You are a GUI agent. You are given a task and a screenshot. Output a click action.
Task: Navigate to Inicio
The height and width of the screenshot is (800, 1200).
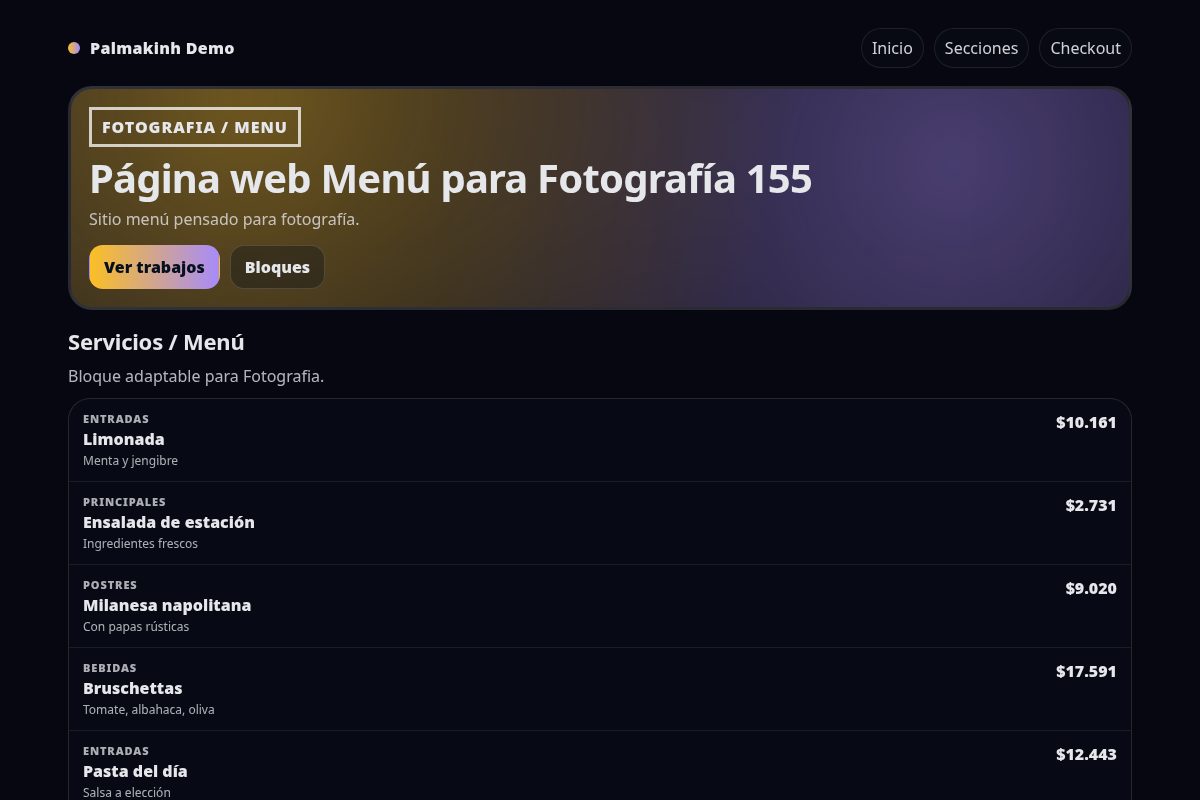click(891, 48)
